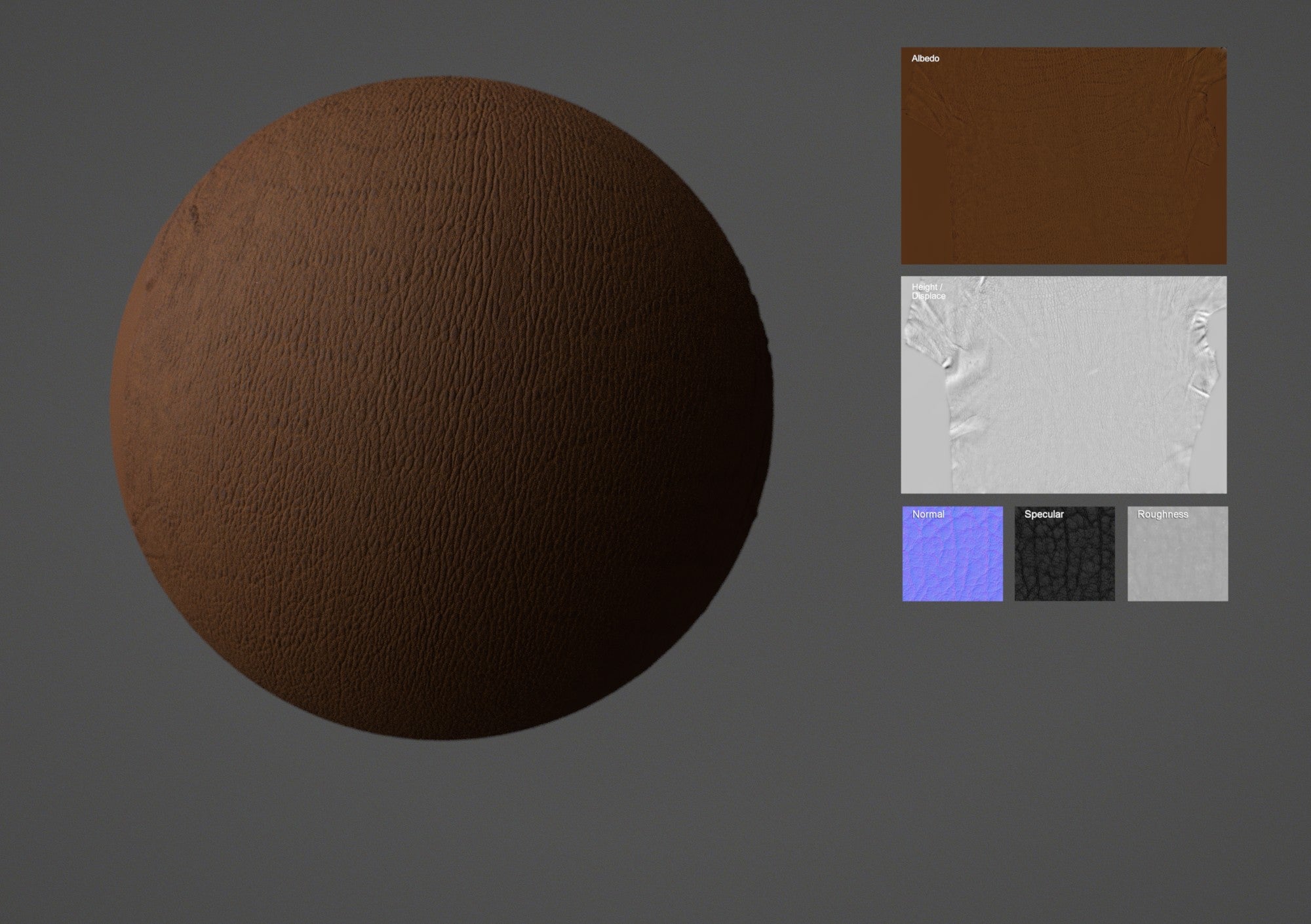The width and height of the screenshot is (1311, 924).
Task: Select the Height / Displace map thumbnail
Action: click(x=1063, y=385)
